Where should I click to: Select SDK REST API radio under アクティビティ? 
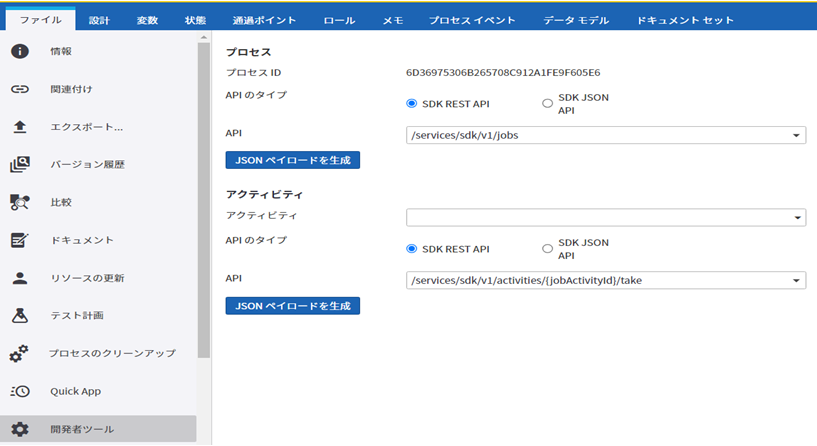click(412, 249)
